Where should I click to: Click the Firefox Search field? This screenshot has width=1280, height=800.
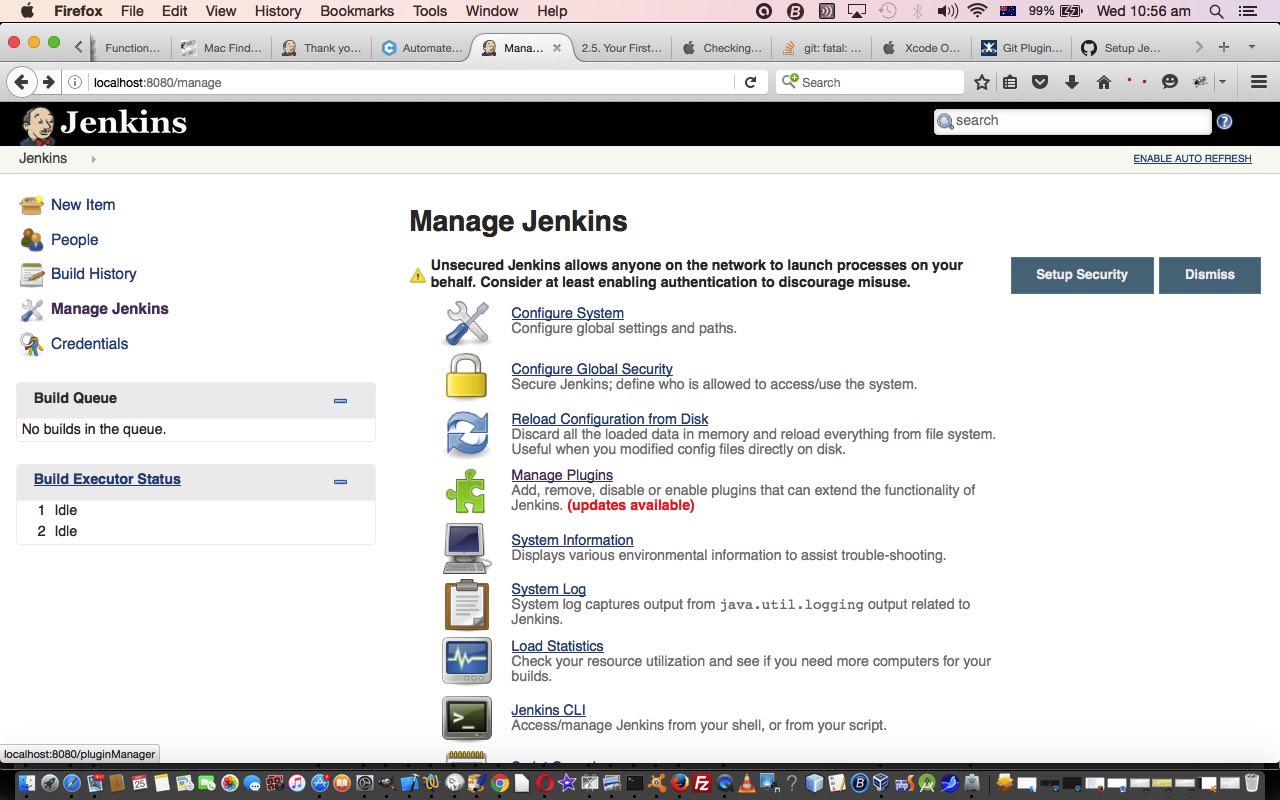pyautogui.click(x=870, y=82)
